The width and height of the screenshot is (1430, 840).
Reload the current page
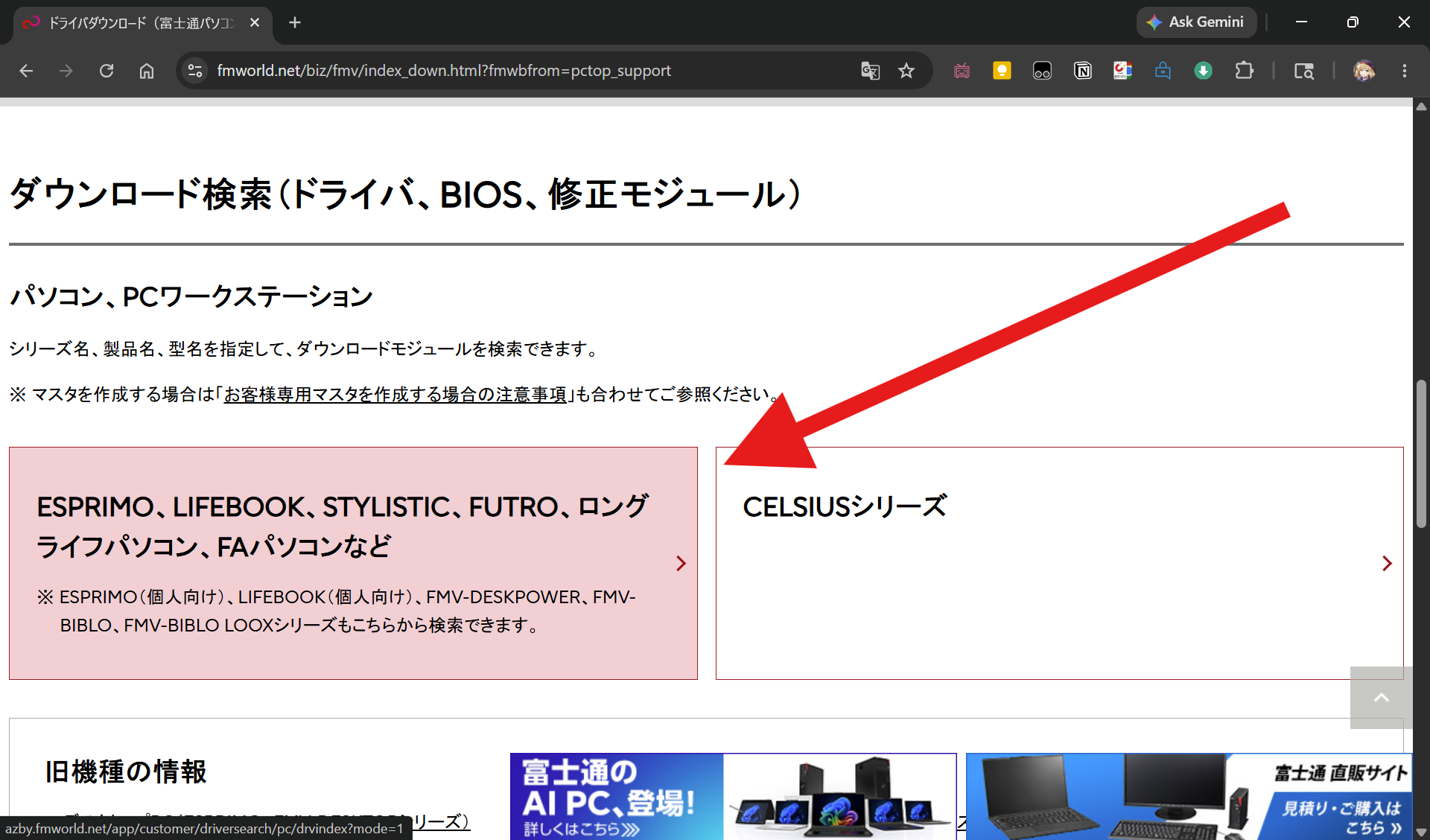click(x=107, y=71)
